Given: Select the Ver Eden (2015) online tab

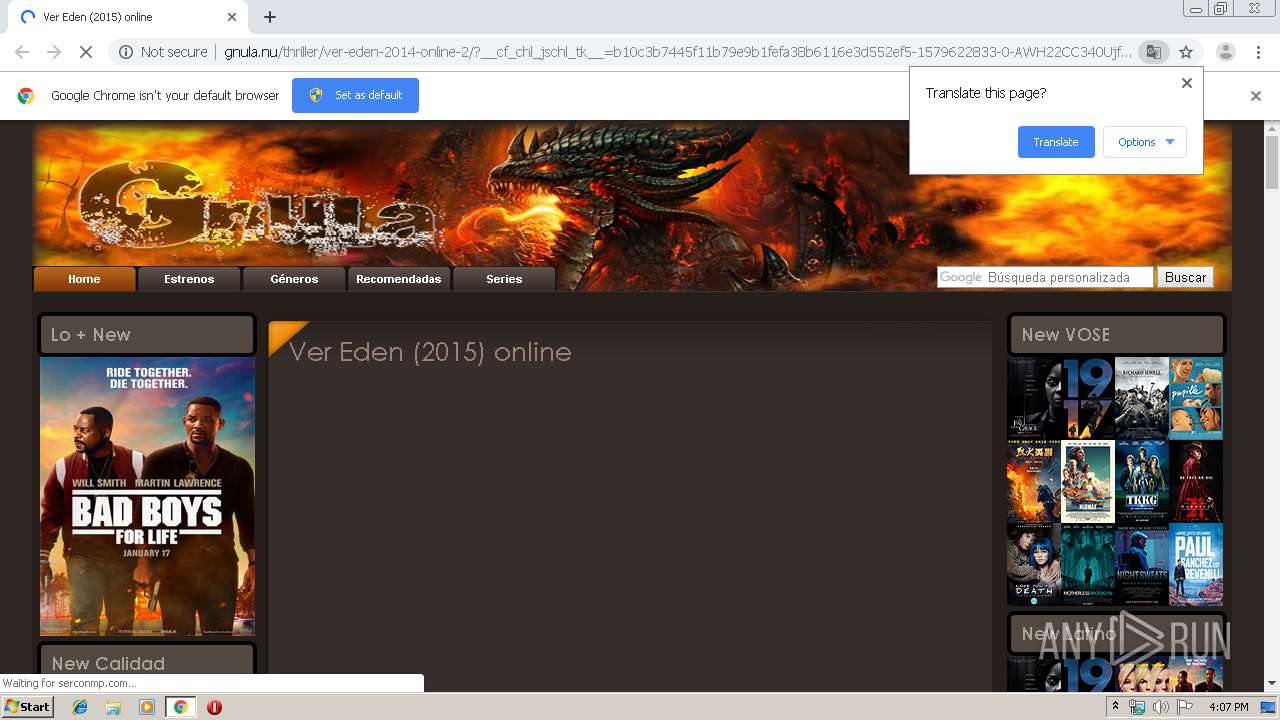Looking at the screenshot, I should pyautogui.click(x=126, y=17).
